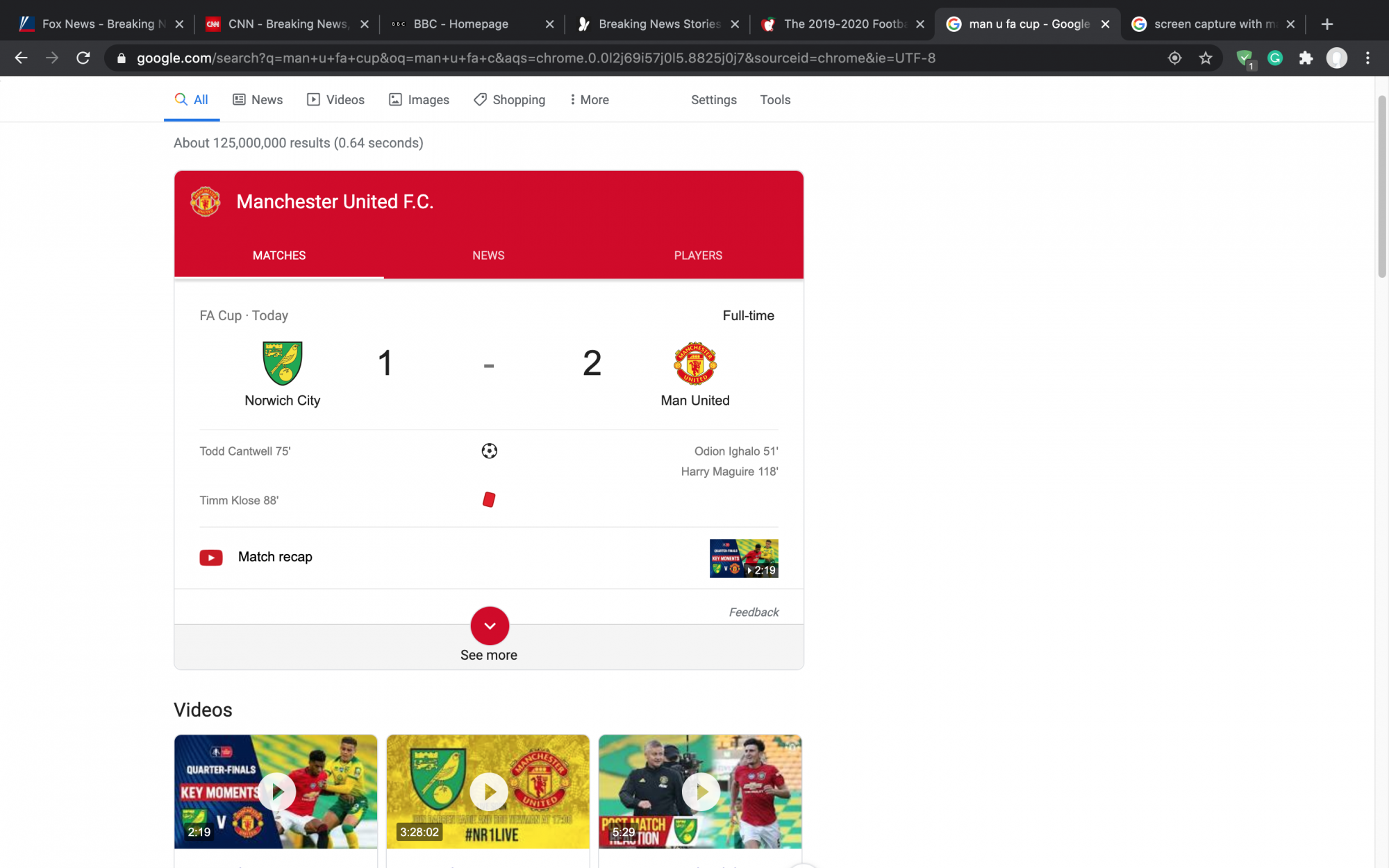This screenshot has width=1389, height=868.
Task: Switch to the NEWS tab in team card
Action: click(x=488, y=256)
